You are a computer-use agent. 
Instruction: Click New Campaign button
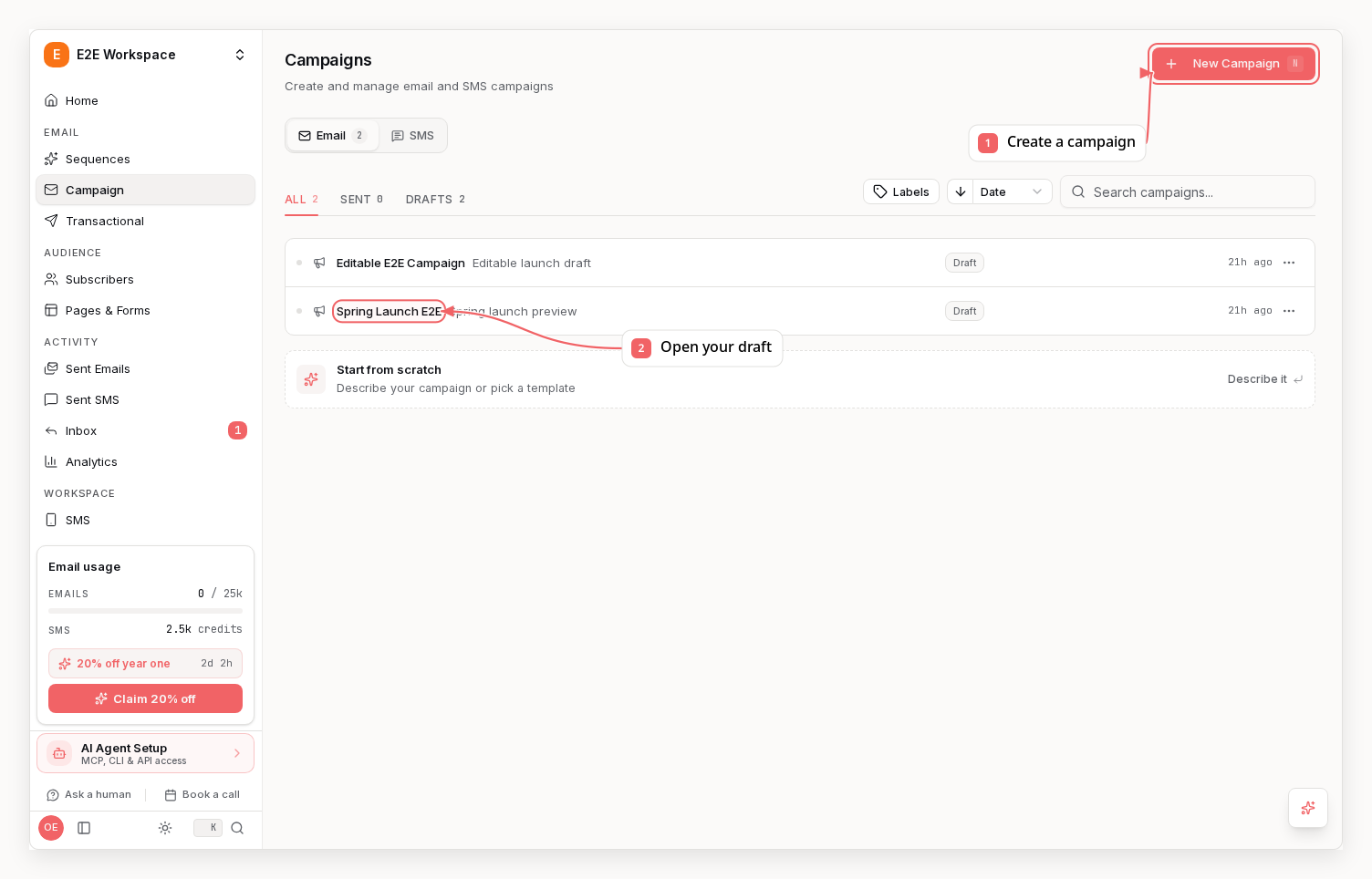pyautogui.click(x=1233, y=64)
